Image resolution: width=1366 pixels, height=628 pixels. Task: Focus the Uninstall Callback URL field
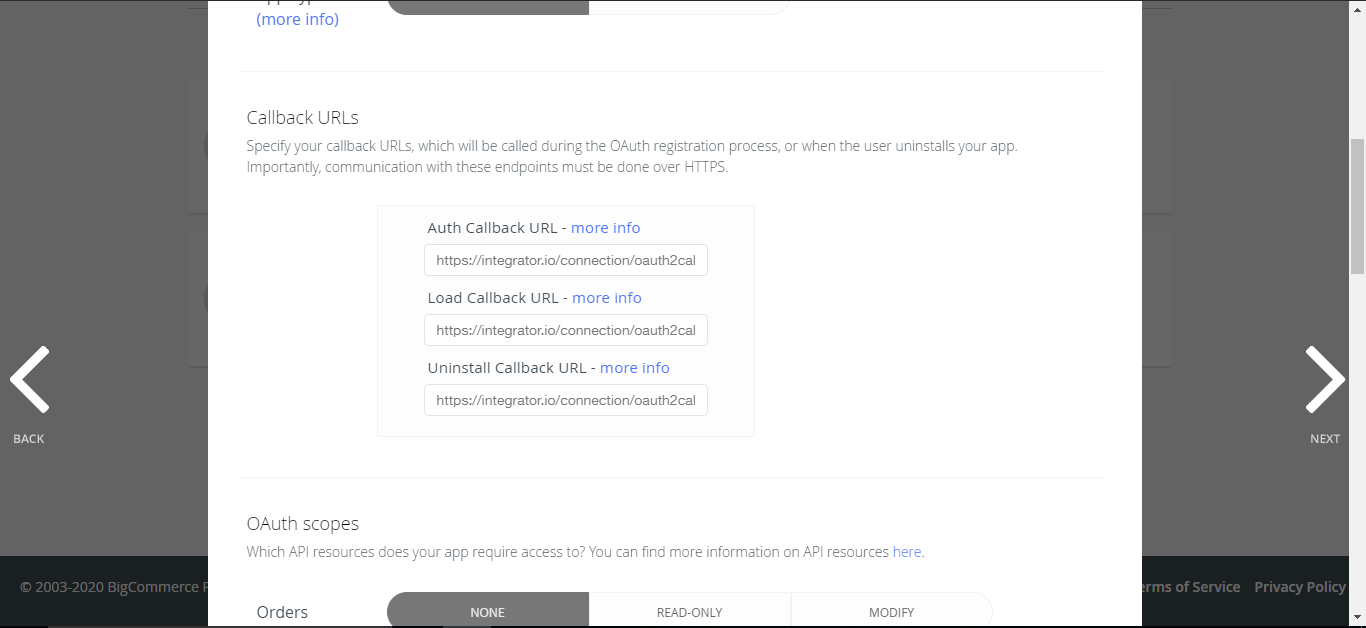(565, 401)
